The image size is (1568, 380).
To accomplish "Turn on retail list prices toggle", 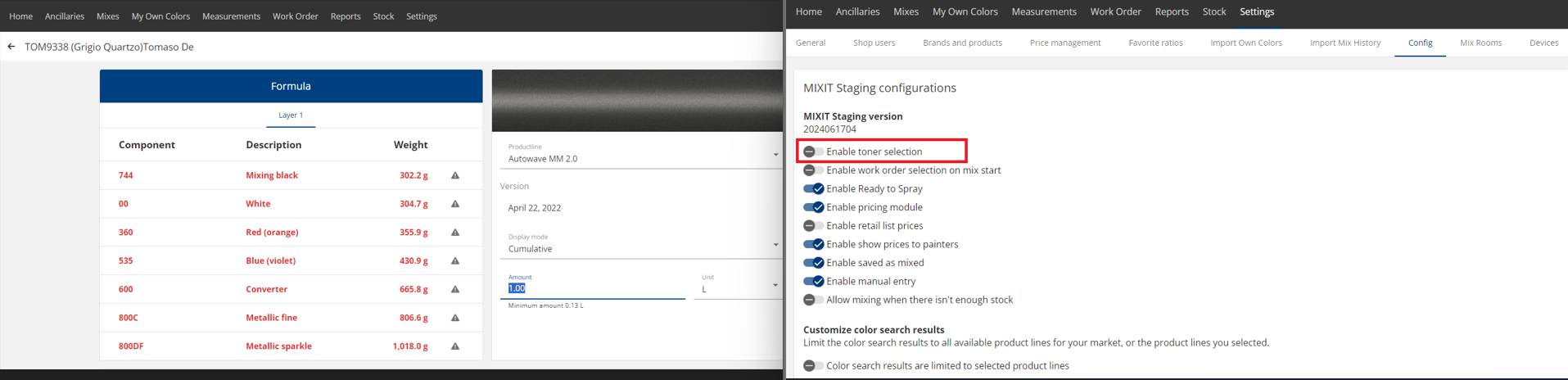I will pyautogui.click(x=813, y=226).
